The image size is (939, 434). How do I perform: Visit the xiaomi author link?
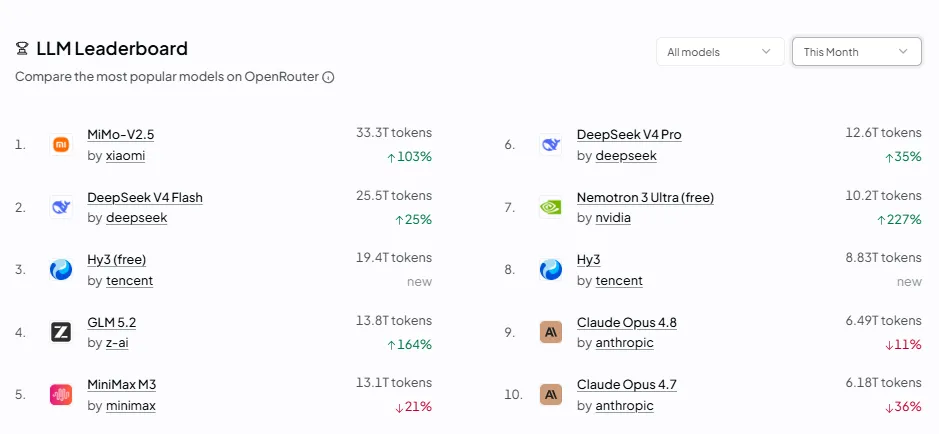tap(125, 156)
